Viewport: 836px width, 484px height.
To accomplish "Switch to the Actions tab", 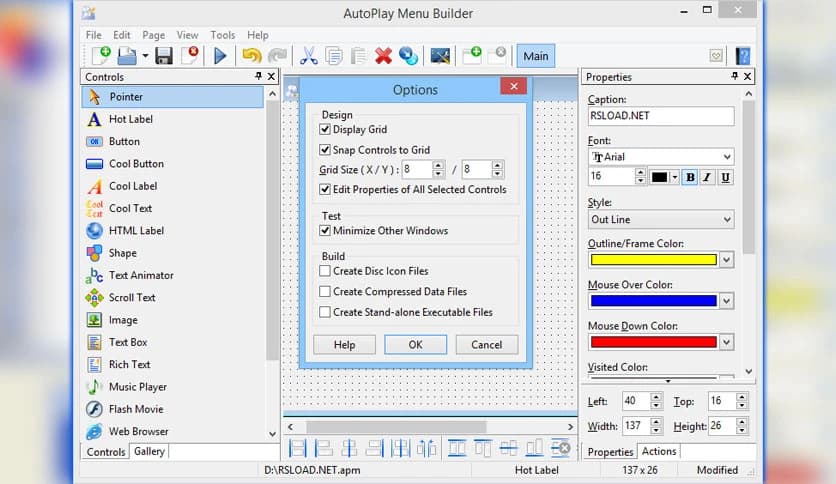I will click(659, 451).
